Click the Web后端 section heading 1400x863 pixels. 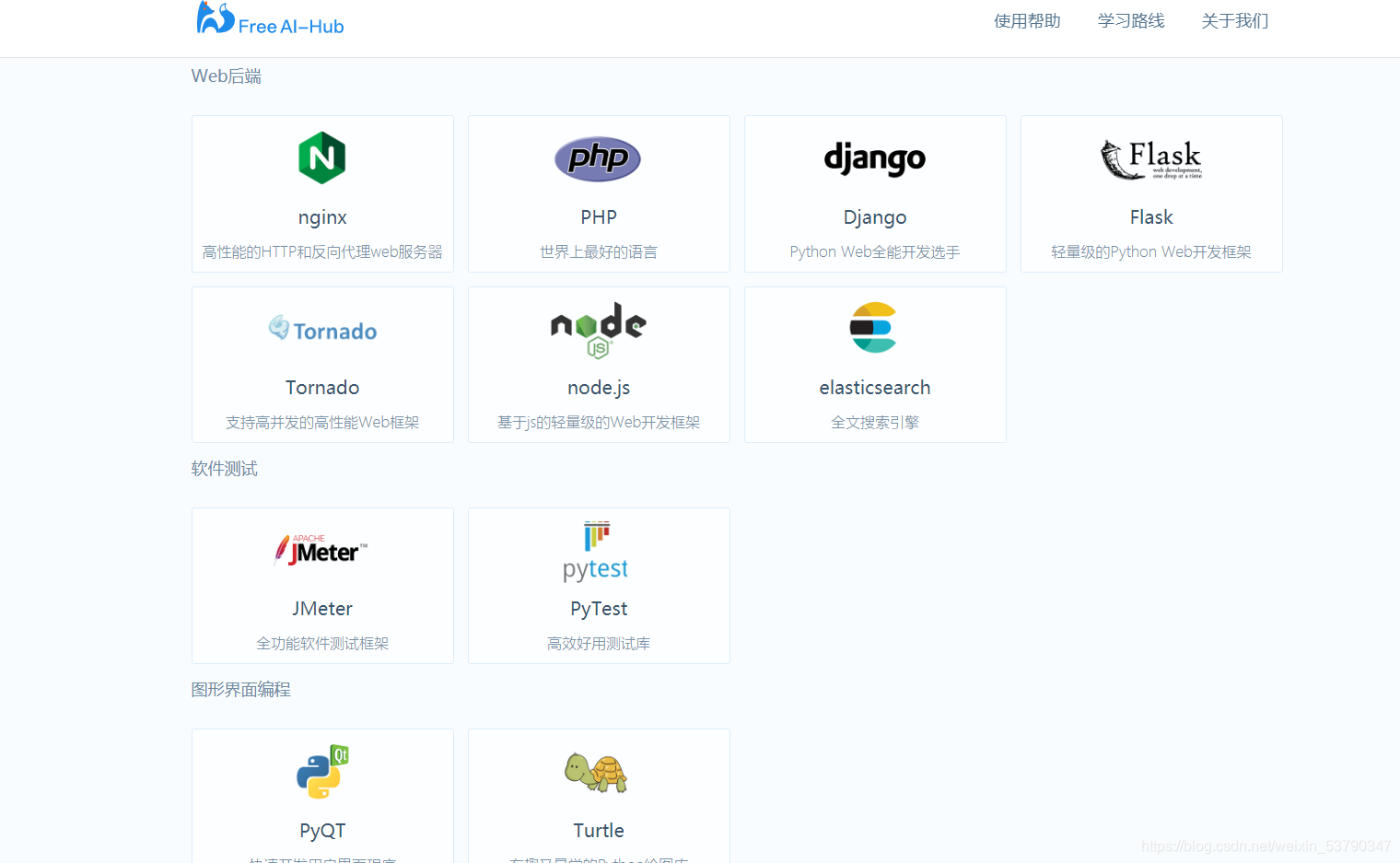coord(227,76)
